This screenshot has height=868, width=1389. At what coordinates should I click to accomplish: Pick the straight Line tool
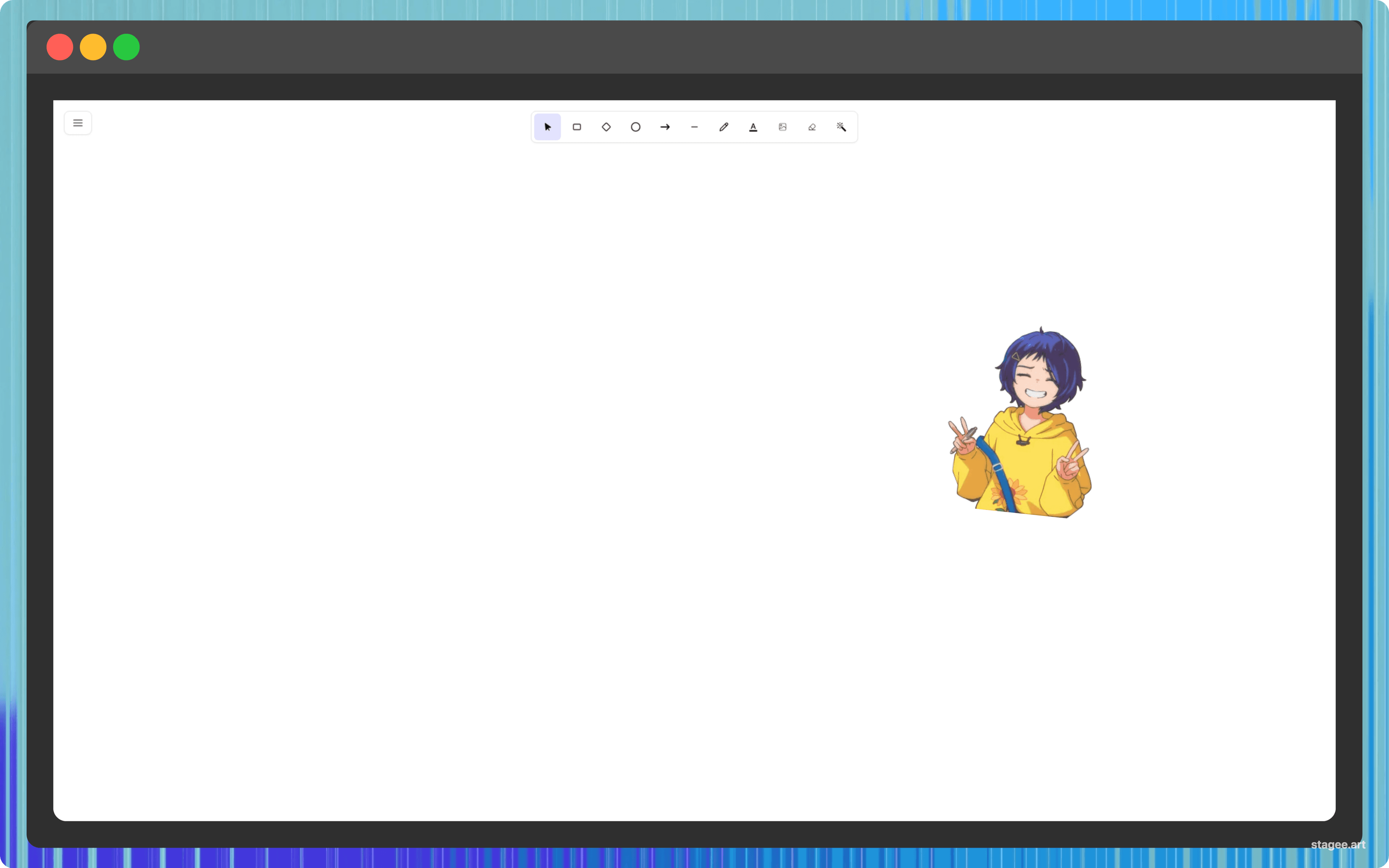pos(694,127)
